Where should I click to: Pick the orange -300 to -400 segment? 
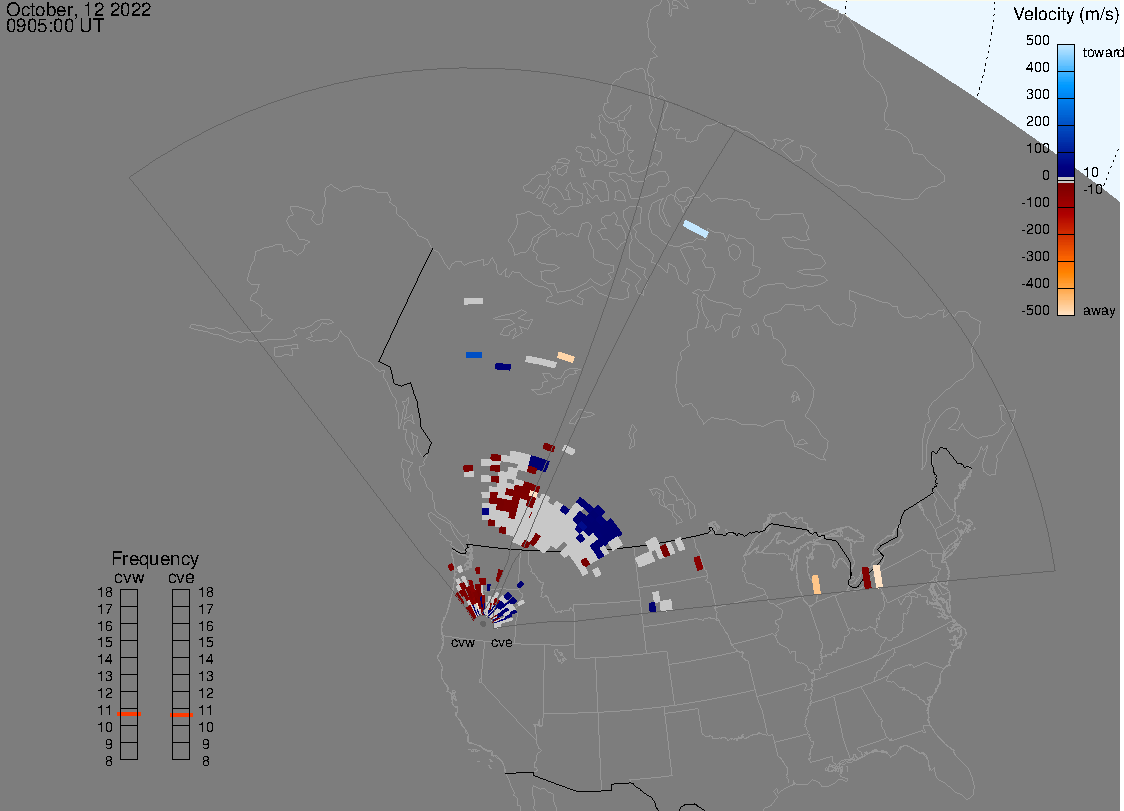(x=1066, y=275)
